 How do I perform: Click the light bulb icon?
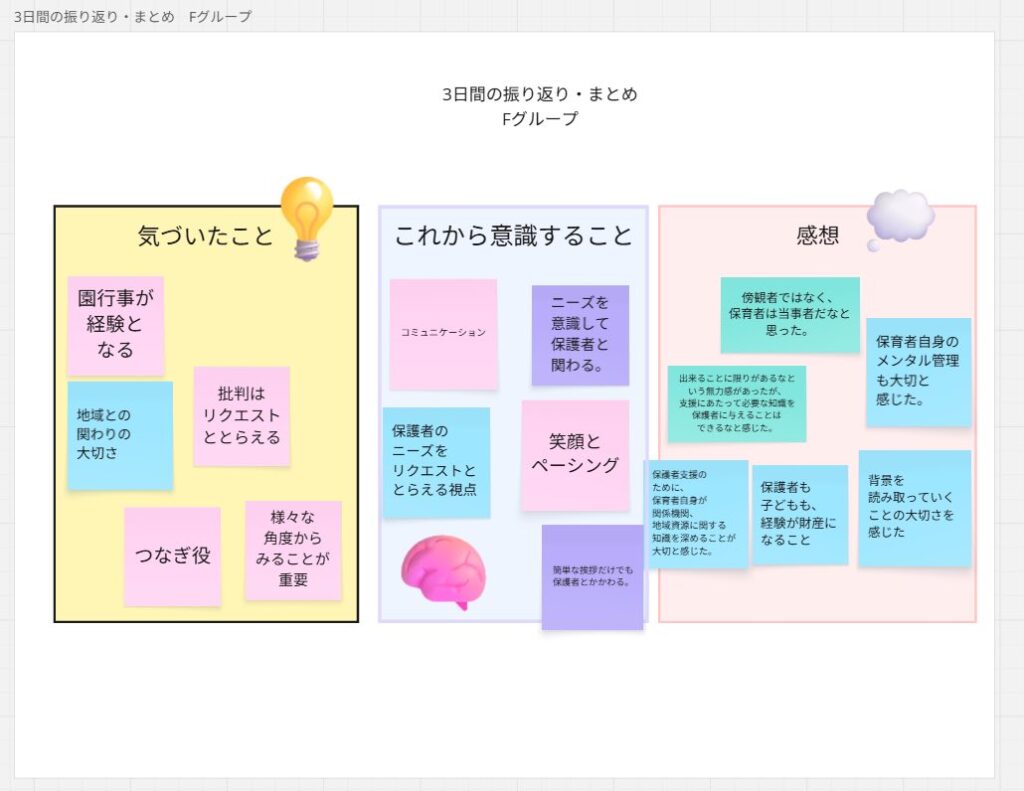(305, 215)
